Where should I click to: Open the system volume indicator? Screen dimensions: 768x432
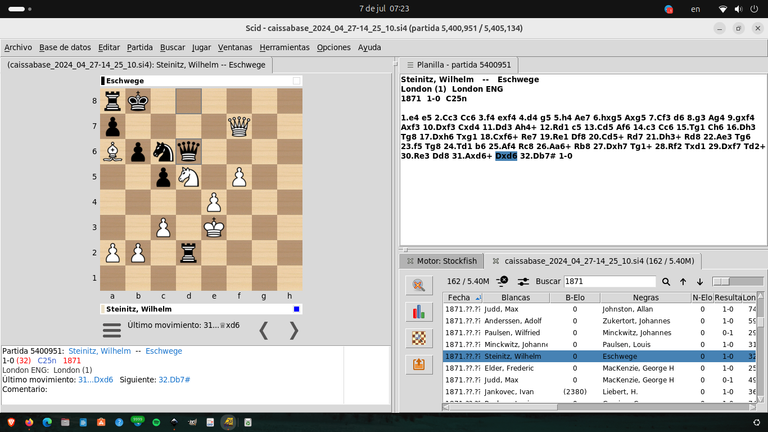739,9
